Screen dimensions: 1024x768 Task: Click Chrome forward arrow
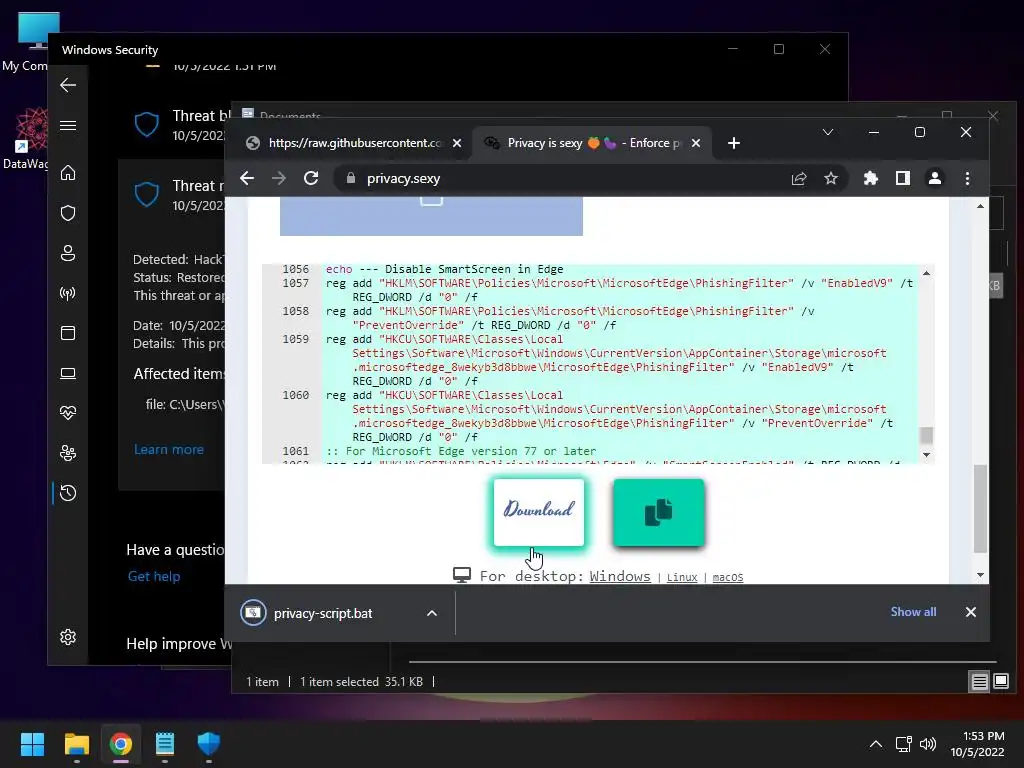(x=279, y=178)
